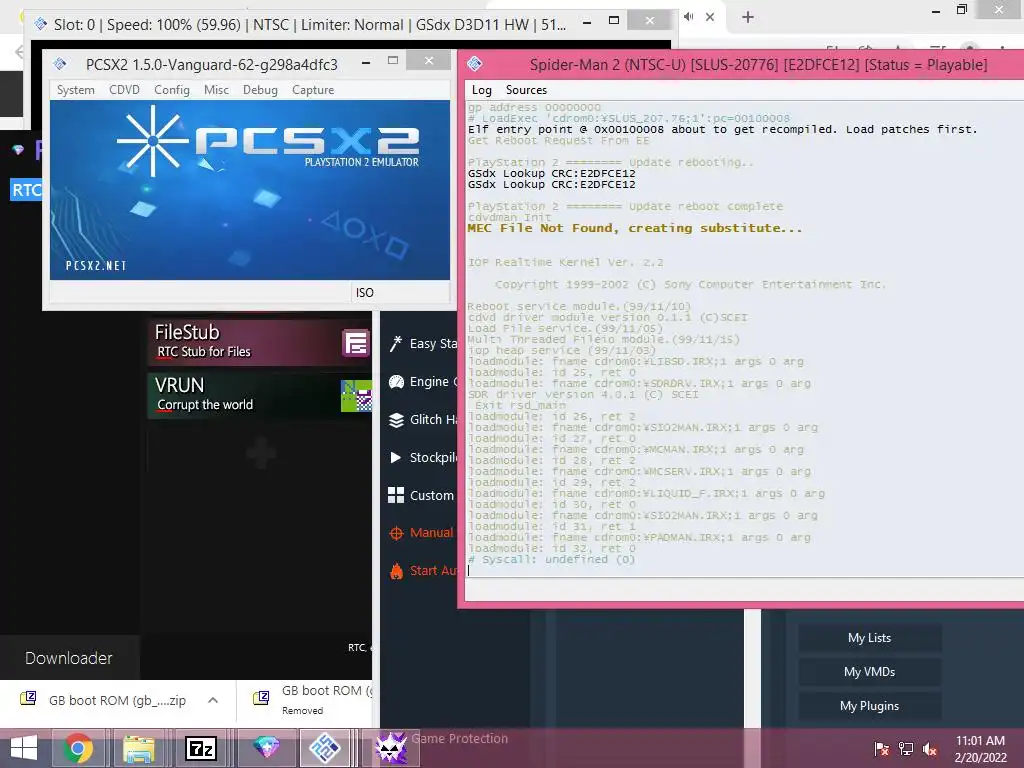The height and width of the screenshot is (768, 1024).
Task: Click the muted volume tray icon
Action: (x=930, y=749)
